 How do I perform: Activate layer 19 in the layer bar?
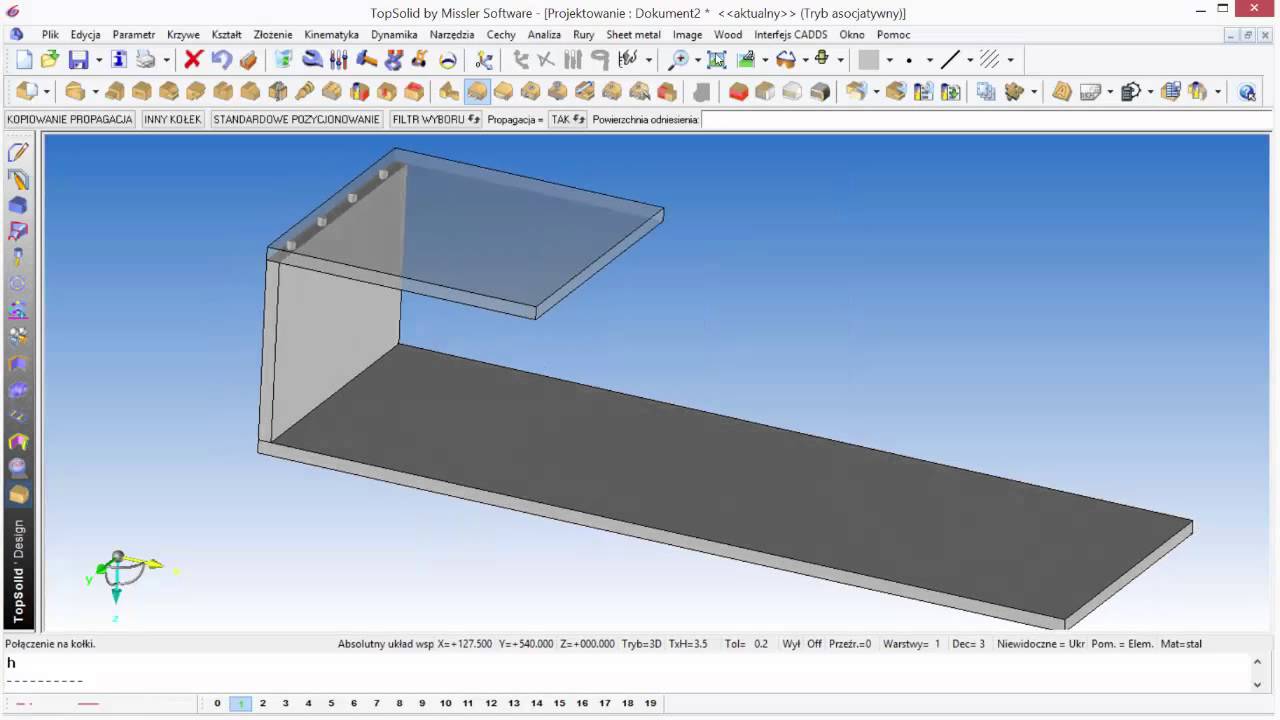click(651, 703)
